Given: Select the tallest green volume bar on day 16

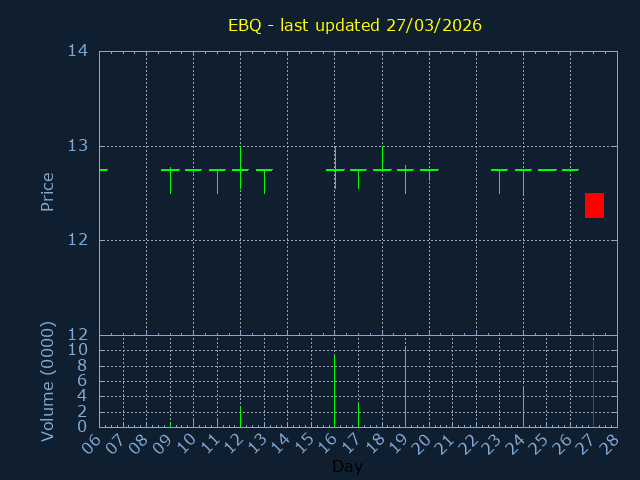Looking at the screenshot, I should [x=334, y=390].
